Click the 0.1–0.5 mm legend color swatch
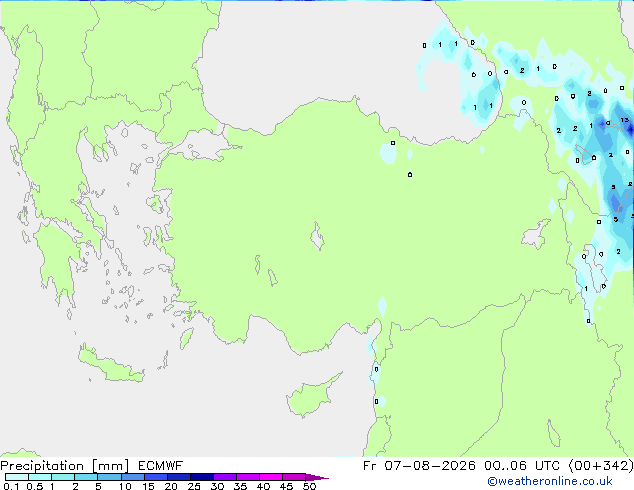Viewport: 634px width, 490px height. (x=17, y=477)
